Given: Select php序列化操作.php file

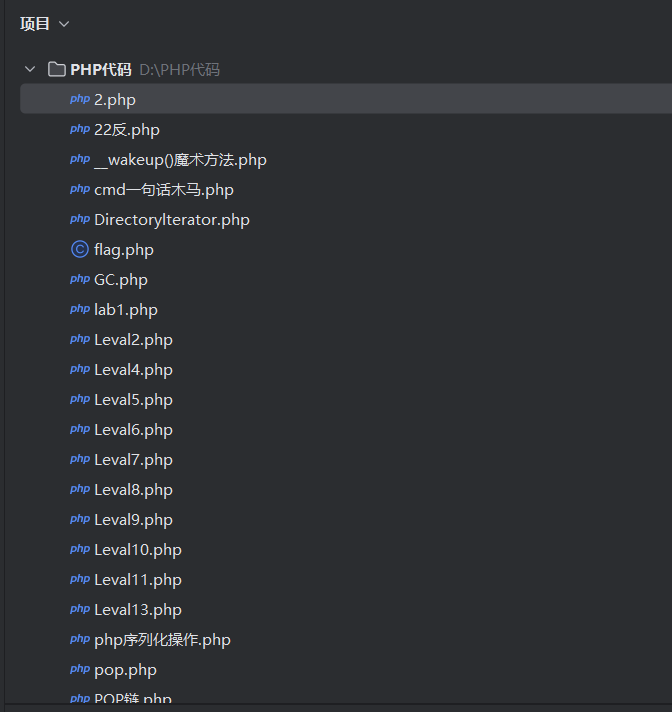Looking at the screenshot, I should 162,640.
